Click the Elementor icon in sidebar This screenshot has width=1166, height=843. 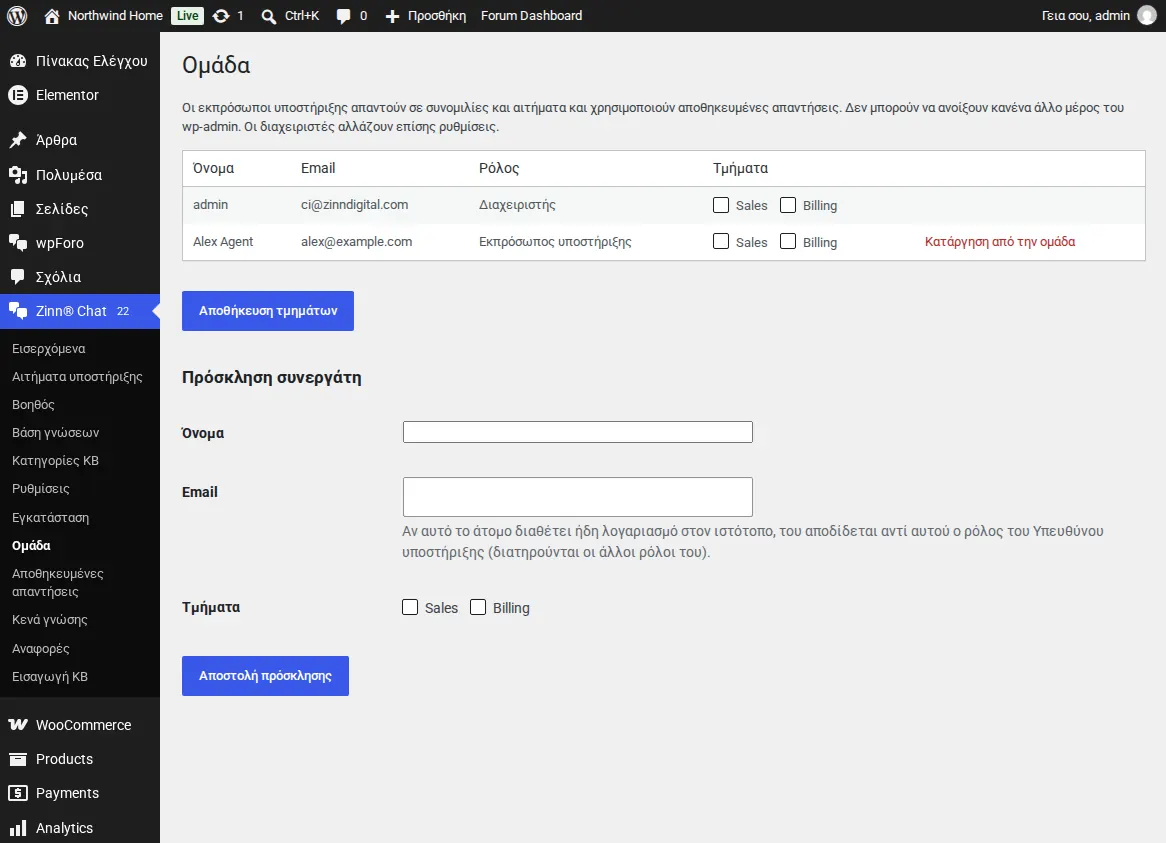point(18,95)
